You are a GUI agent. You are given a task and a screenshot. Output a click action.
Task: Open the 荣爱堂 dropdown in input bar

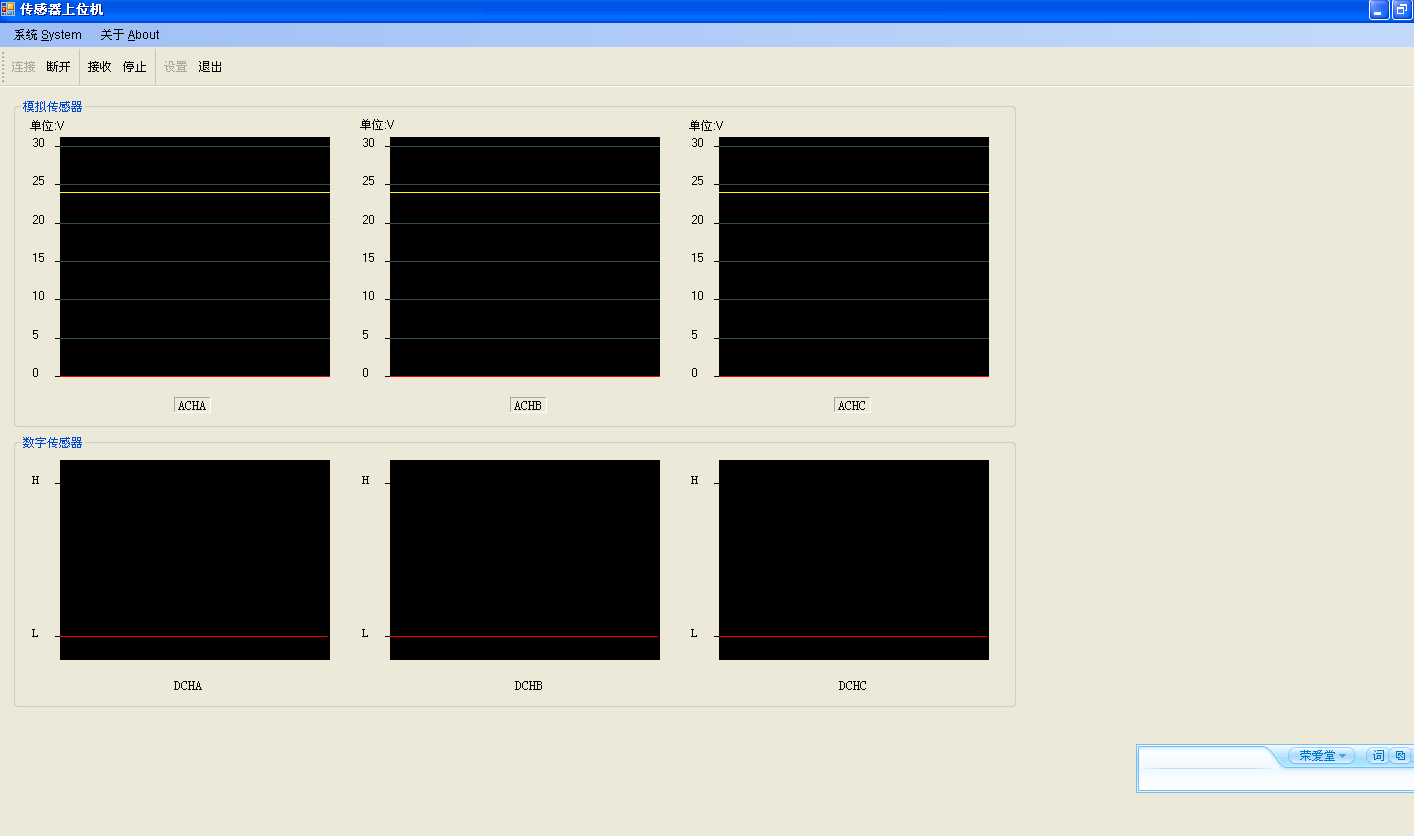[1322, 756]
